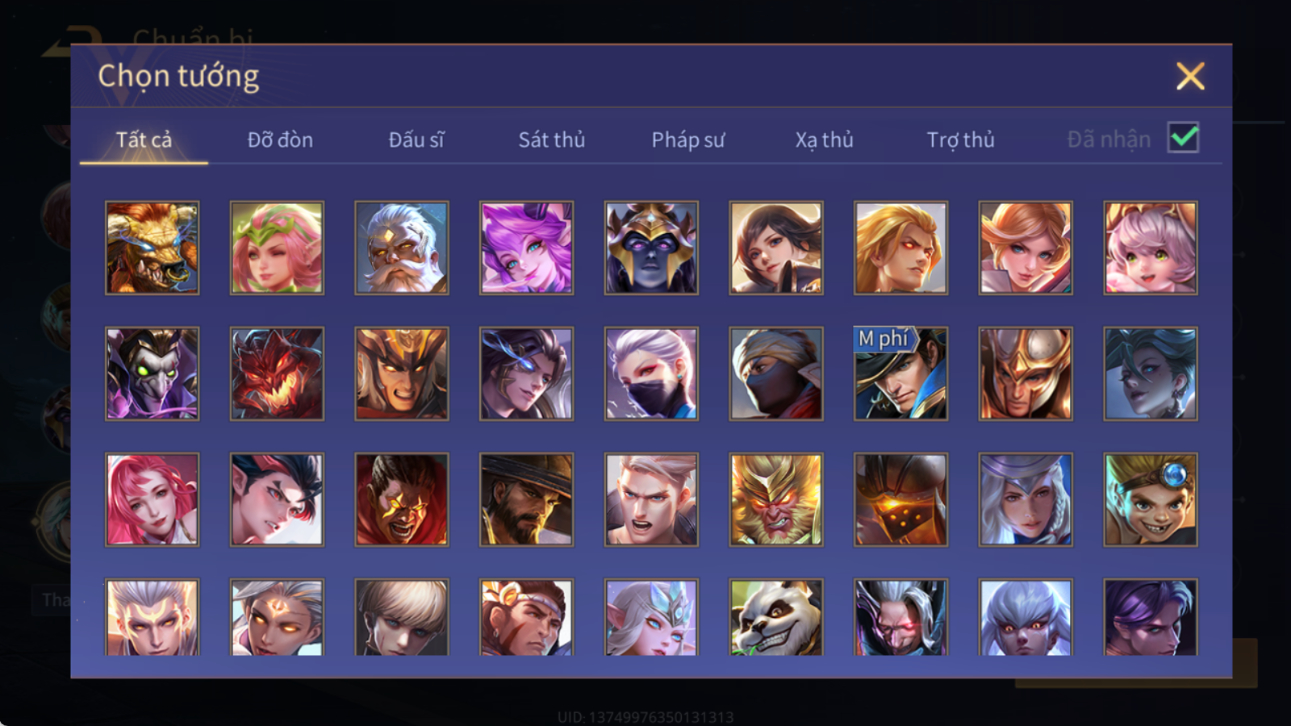The image size is (1291, 726).
Task: Switch to Trợ thủ tab
Action: pyautogui.click(x=960, y=140)
